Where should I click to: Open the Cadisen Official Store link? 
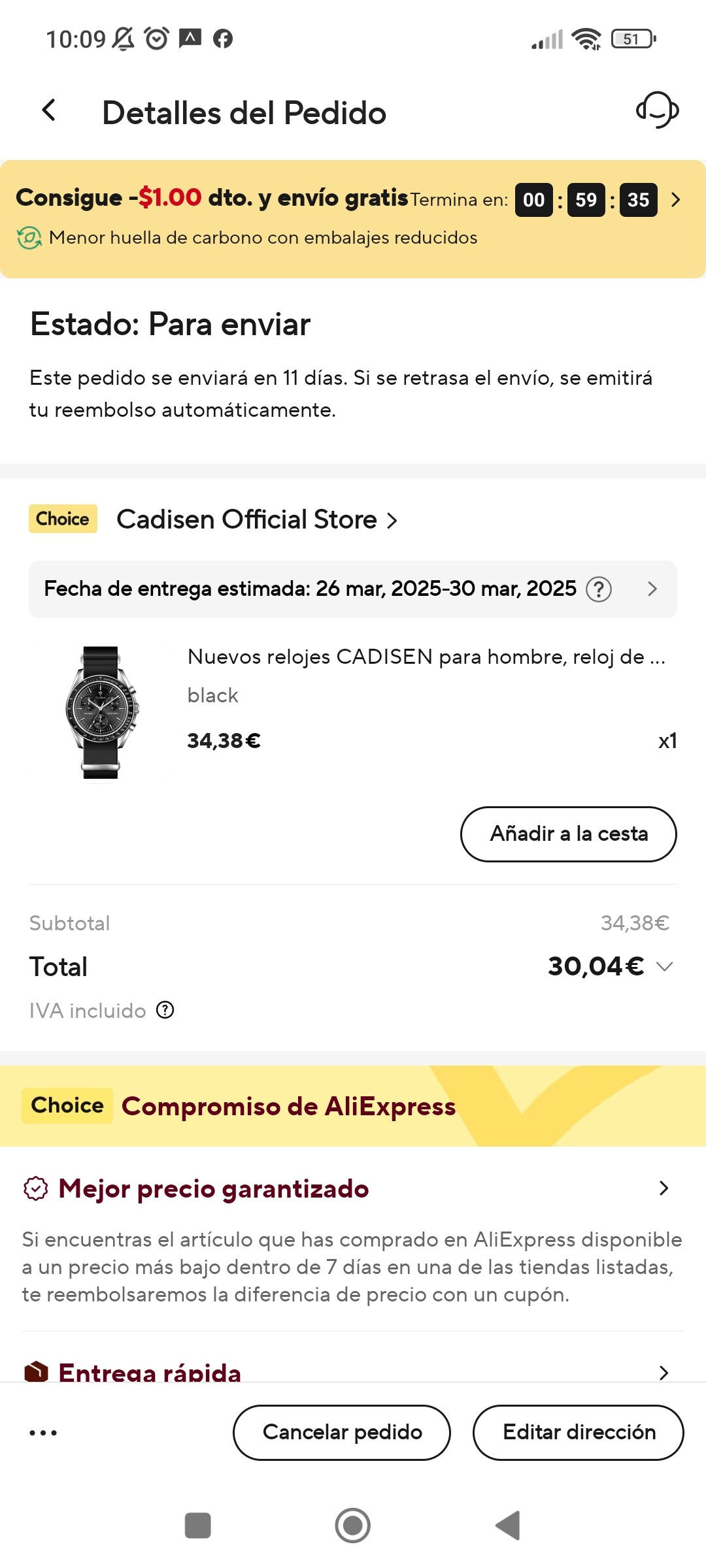coord(256,520)
